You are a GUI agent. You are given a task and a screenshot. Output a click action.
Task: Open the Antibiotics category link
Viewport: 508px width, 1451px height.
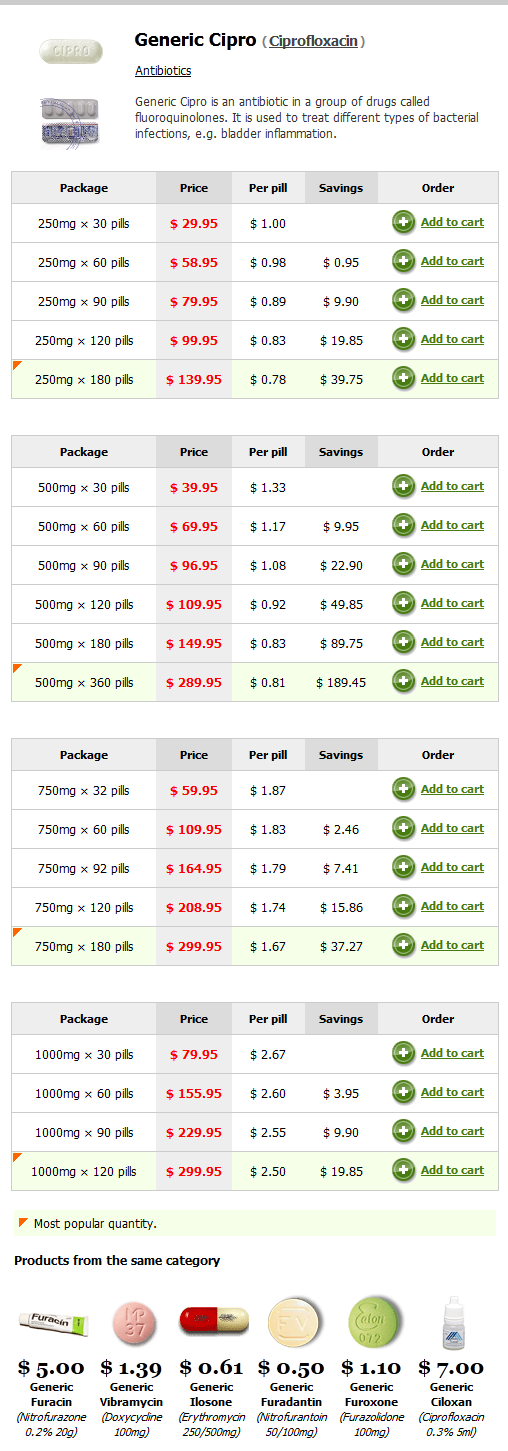pos(163,71)
